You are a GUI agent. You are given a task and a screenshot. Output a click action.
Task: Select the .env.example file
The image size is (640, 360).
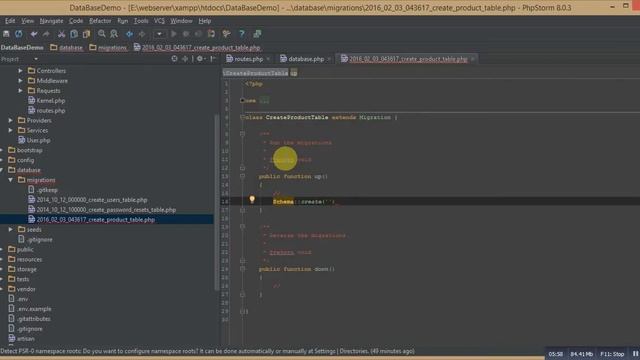30,309
